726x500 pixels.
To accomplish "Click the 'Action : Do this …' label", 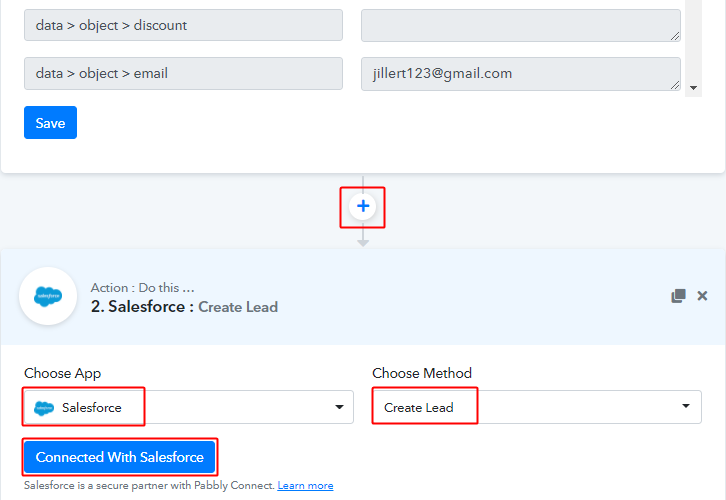I will [143, 288].
